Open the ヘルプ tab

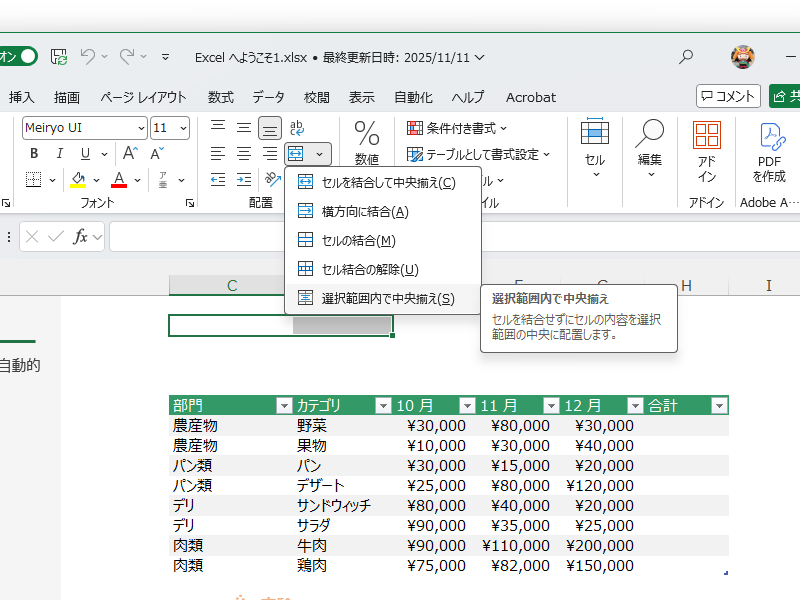pyautogui.click(x=468, y=97)
